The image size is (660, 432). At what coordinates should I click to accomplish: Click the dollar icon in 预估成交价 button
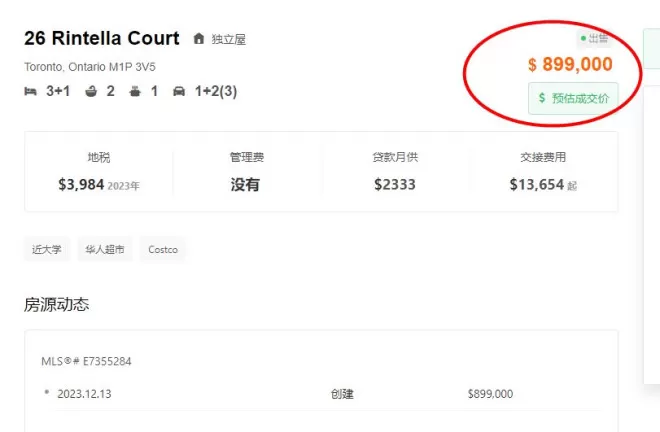(x=542, y=98)
